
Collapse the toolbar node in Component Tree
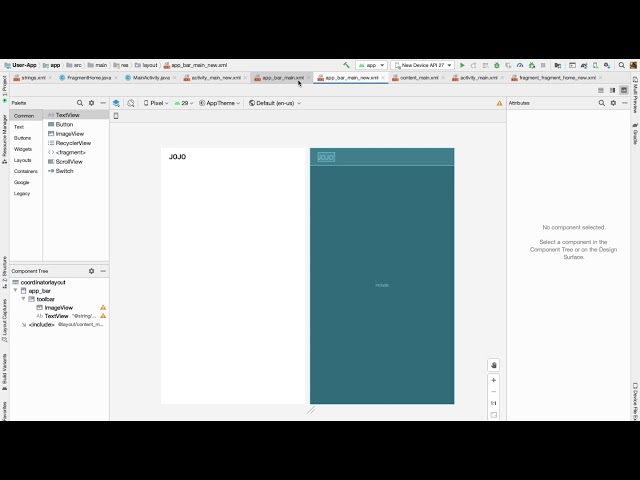click(23, 299)
